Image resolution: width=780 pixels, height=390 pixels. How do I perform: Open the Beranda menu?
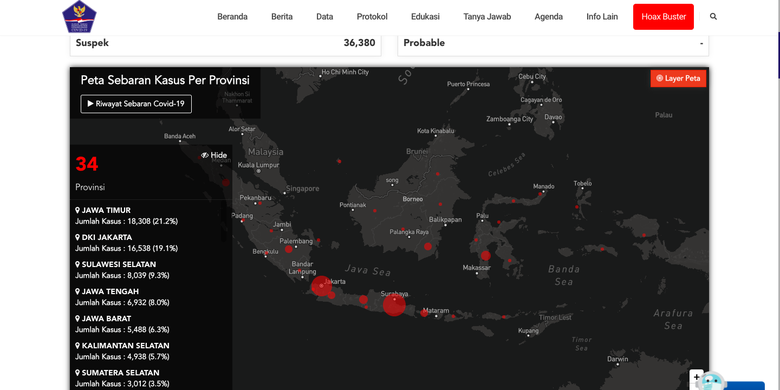tap(232, 16)
